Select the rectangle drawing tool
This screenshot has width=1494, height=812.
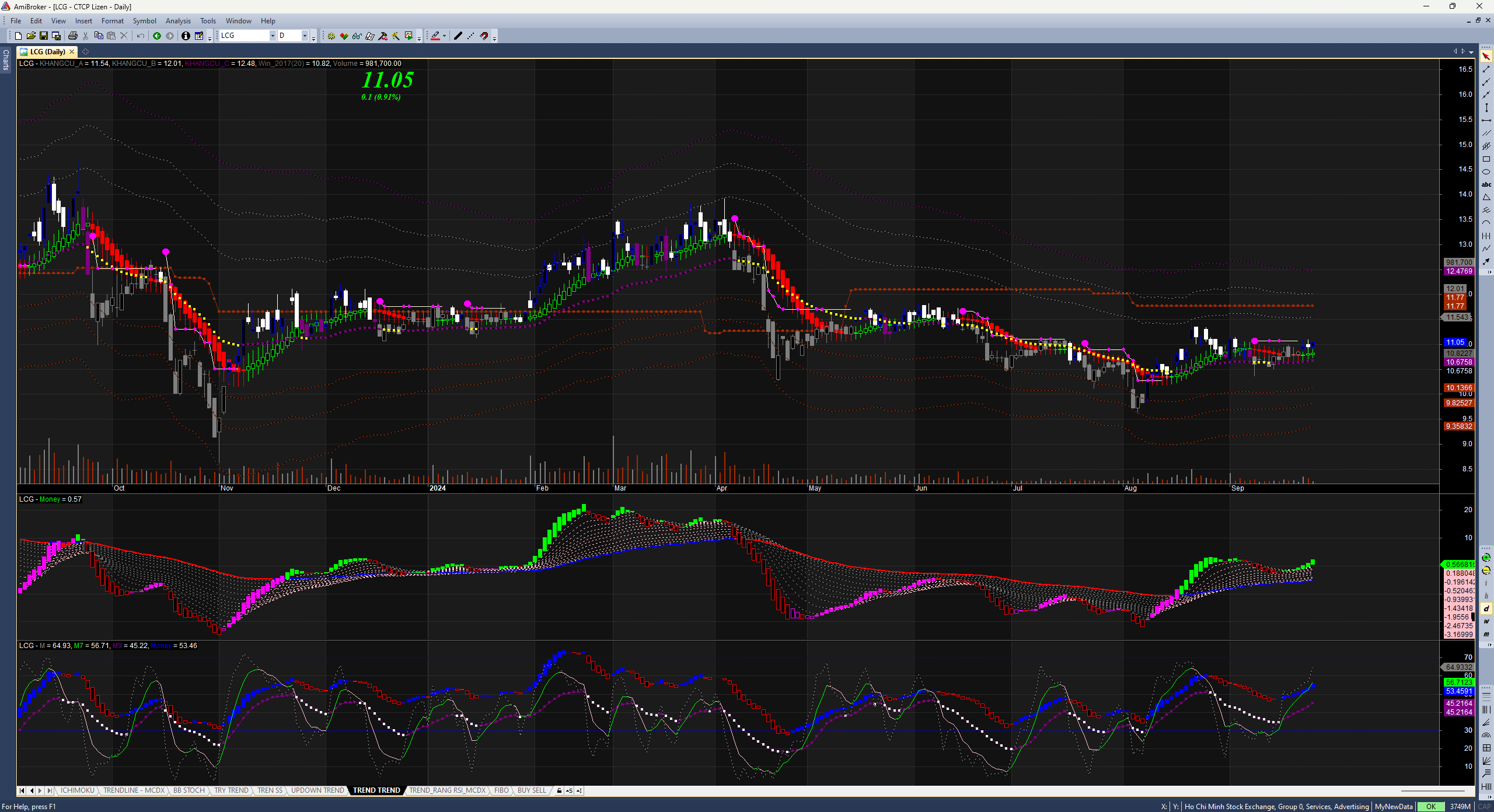click(x=1486, y=159)
